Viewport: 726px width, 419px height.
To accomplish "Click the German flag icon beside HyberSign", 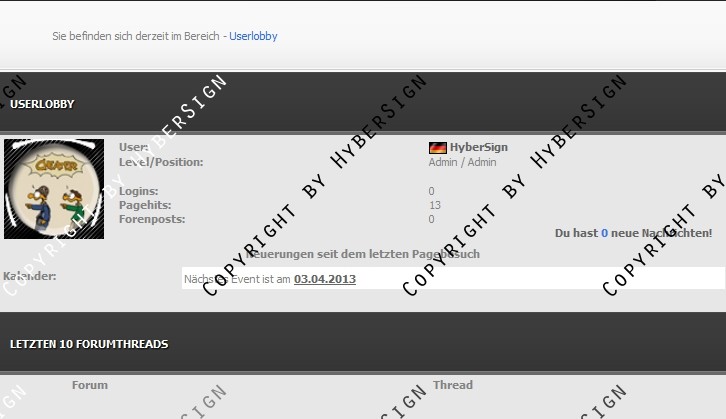I will pos(437,148).
